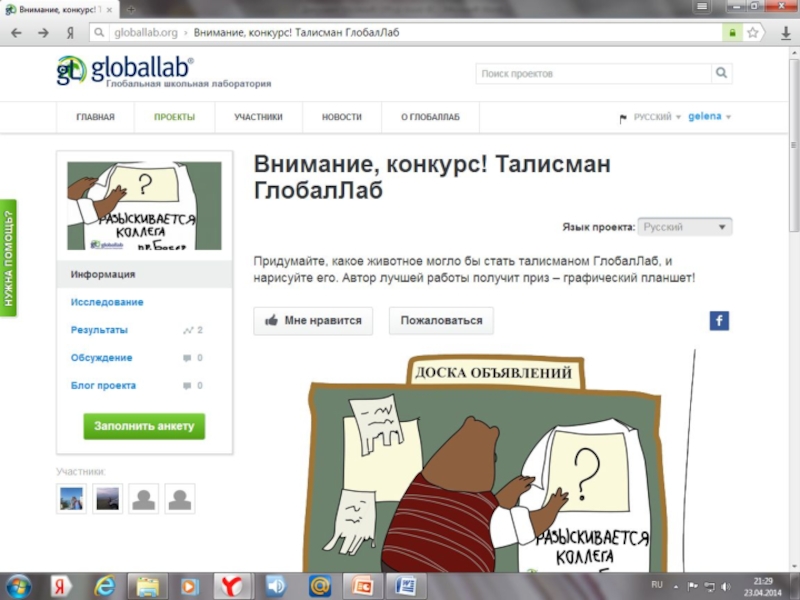Screen dimensions: 800x600
Task: Open Yandex home via the Я button
Action: (x=70, y=33)
